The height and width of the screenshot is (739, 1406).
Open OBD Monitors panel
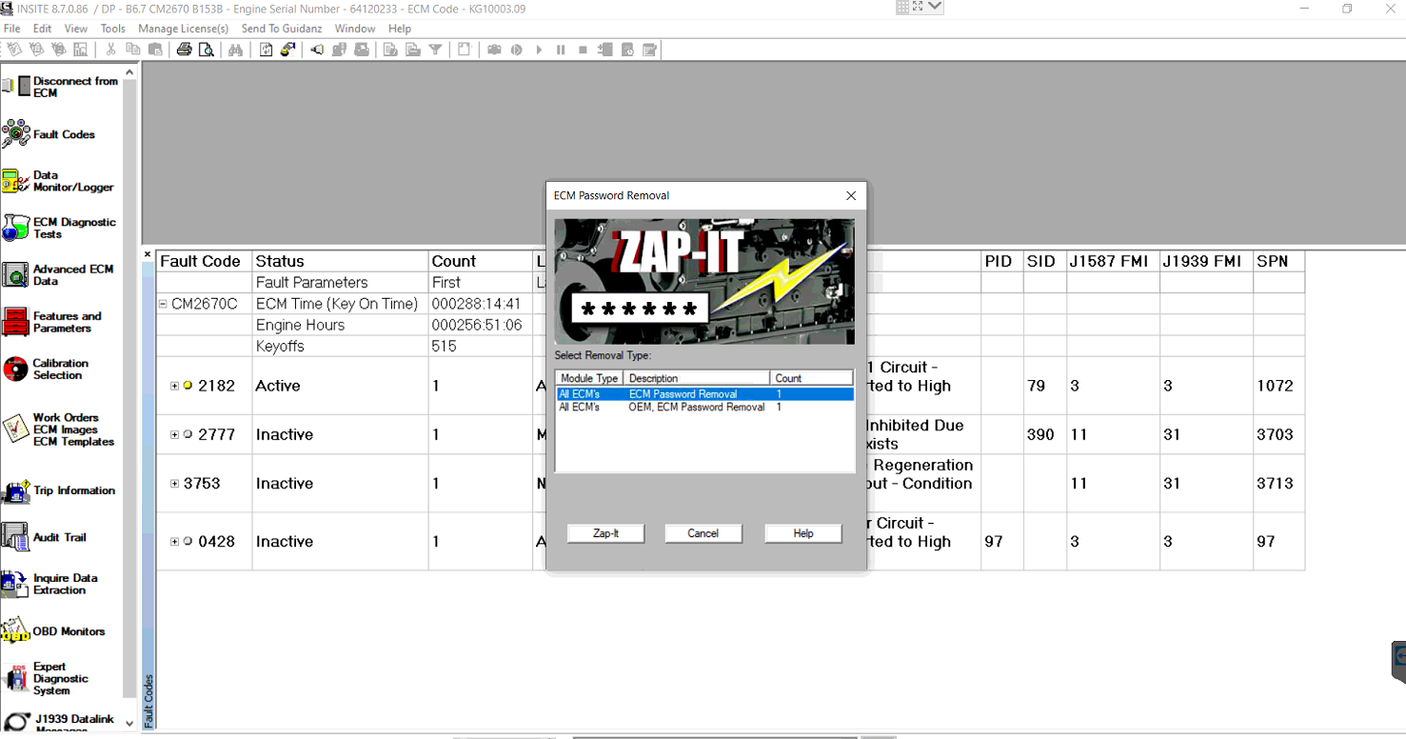[x=66, y=631]
